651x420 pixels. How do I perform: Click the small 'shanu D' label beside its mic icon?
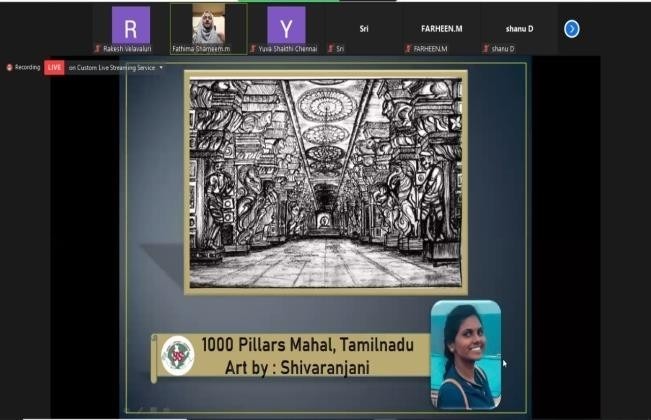tap(503, 49)
